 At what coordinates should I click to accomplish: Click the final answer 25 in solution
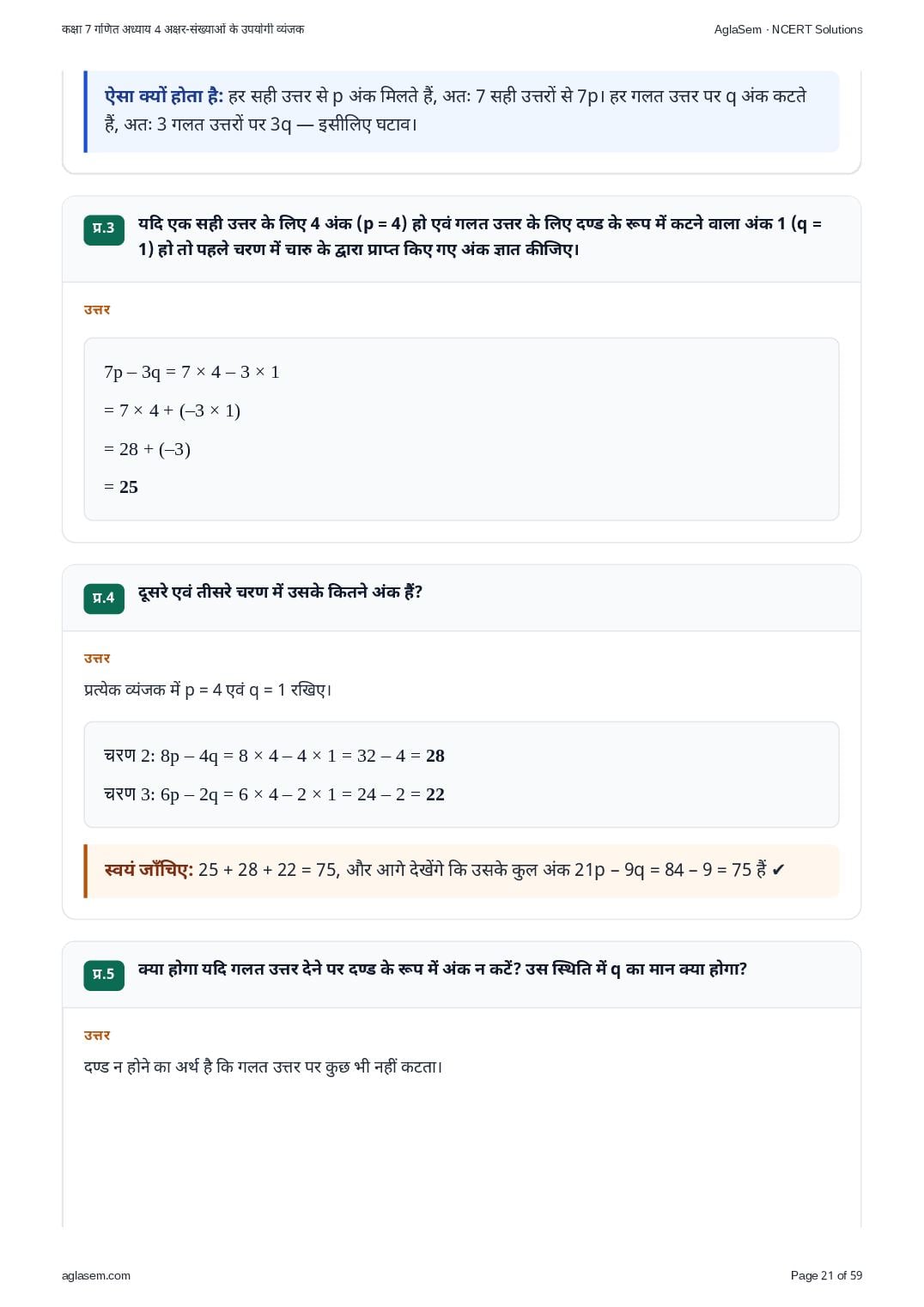(129, 487)
